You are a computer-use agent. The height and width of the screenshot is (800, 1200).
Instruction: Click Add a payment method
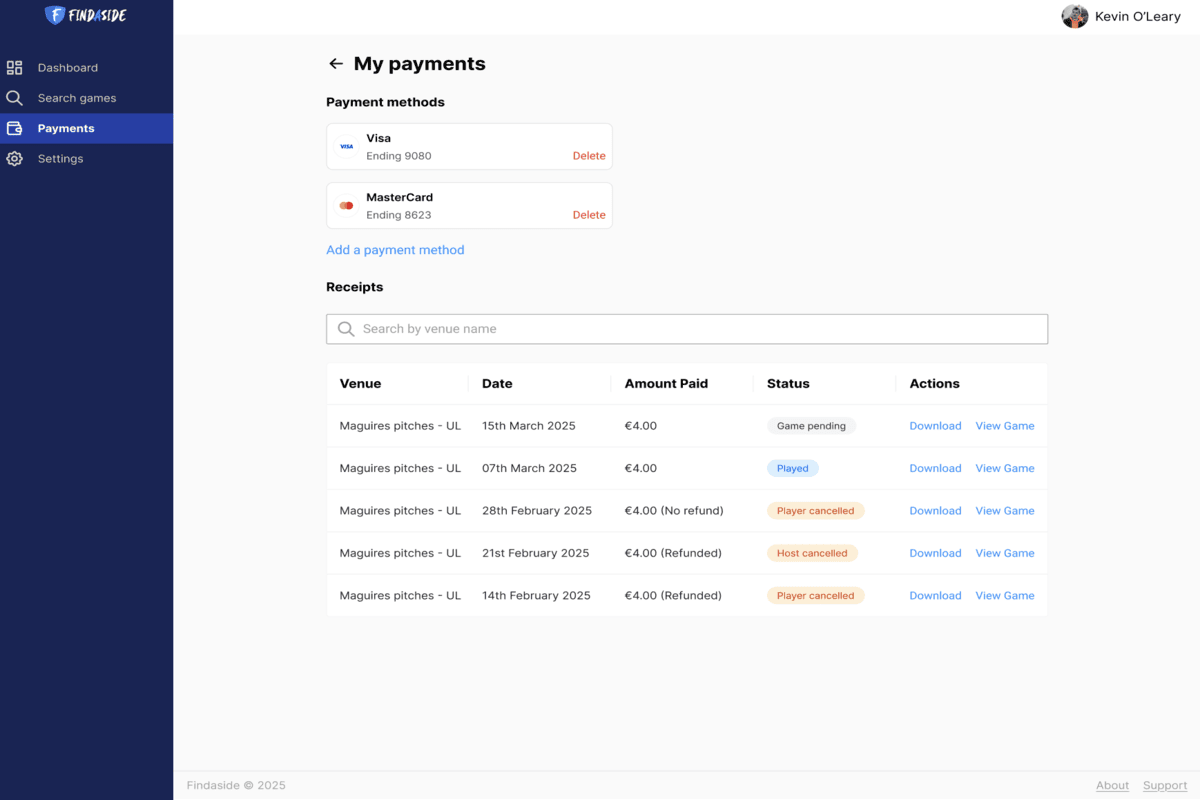point(395,250)
